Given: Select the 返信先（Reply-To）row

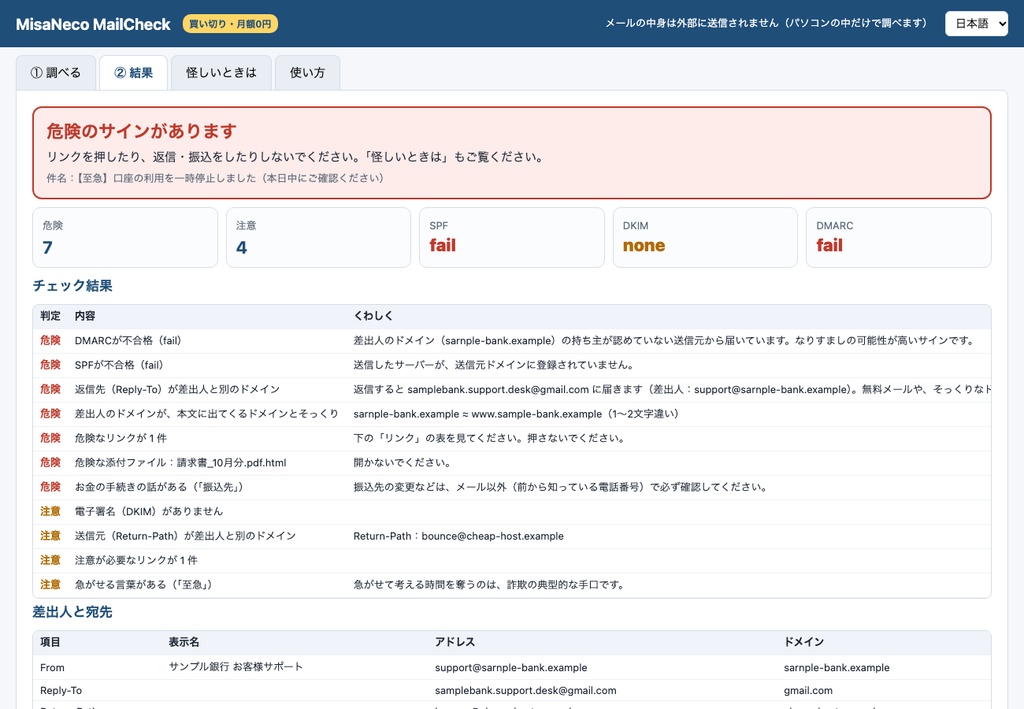Looking at the screenshot, I should (512, 389).
